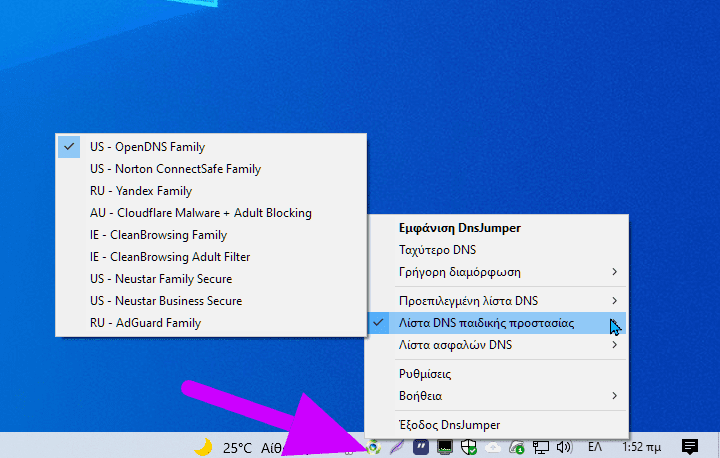Screen dimensions: 720x458
Task: Click the moon weather icon in taskbar
Action: 203,447
